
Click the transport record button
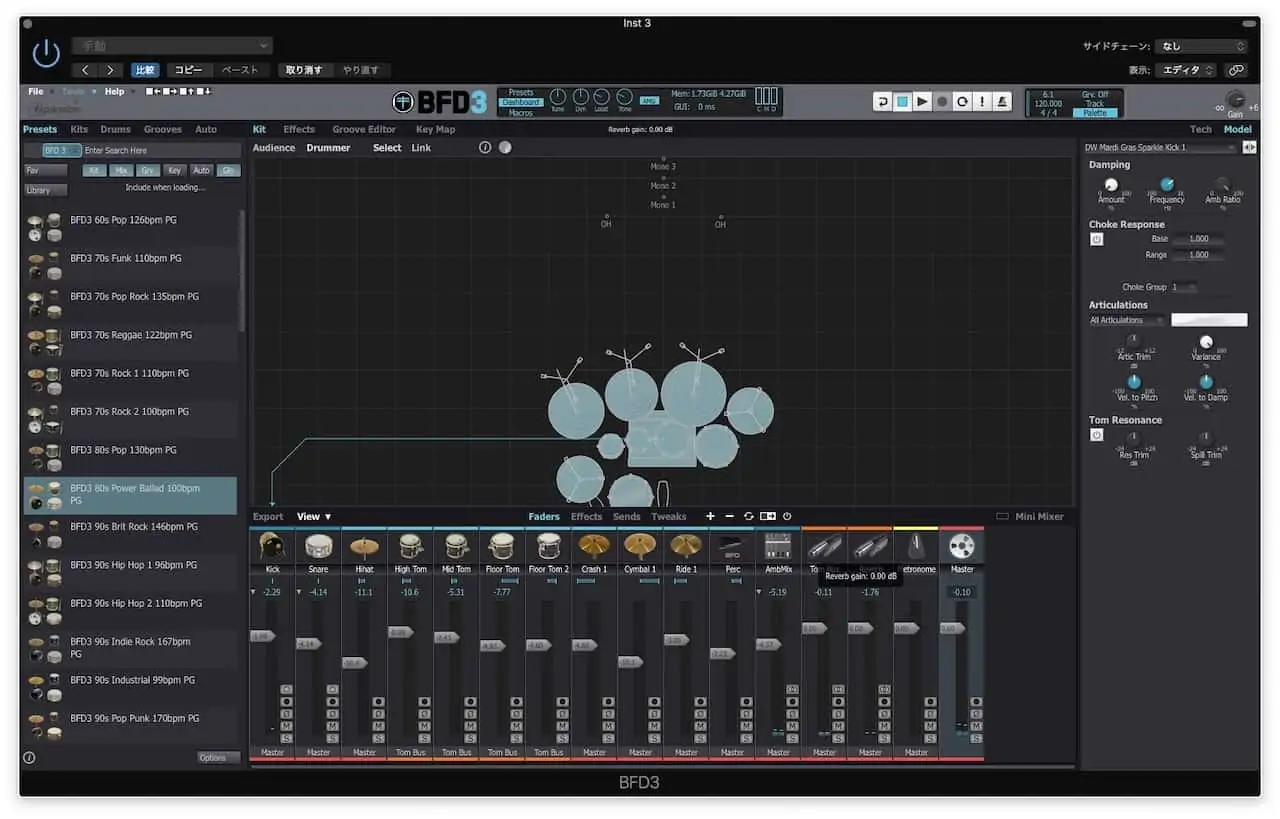(942, 101)
